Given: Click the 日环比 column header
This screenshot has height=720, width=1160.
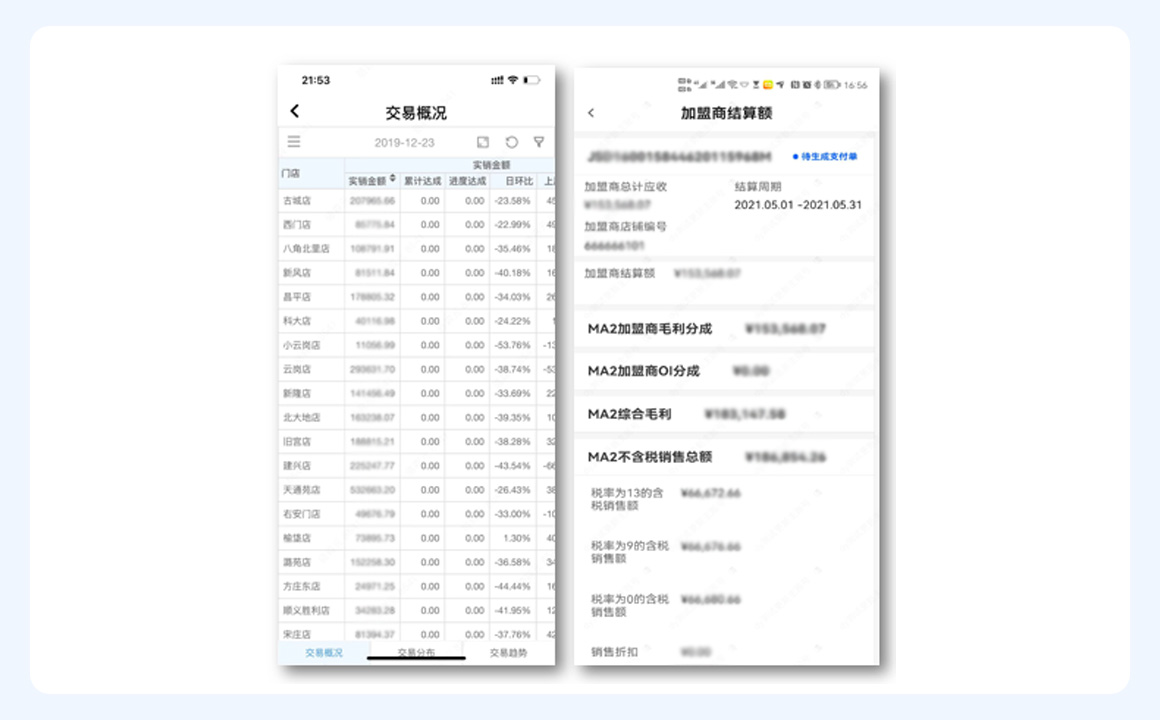Looking at the screenshot, I should (x=519, y=181).
